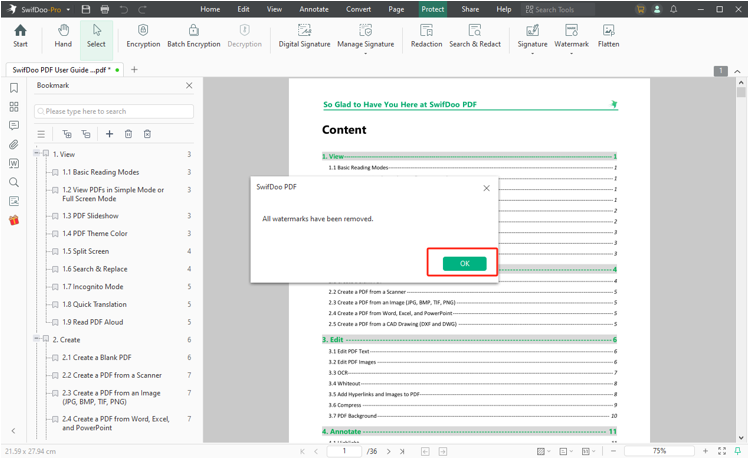Click the page number field
The height and width of the screenshot is (458, 748).
click(x=344, y=451)
